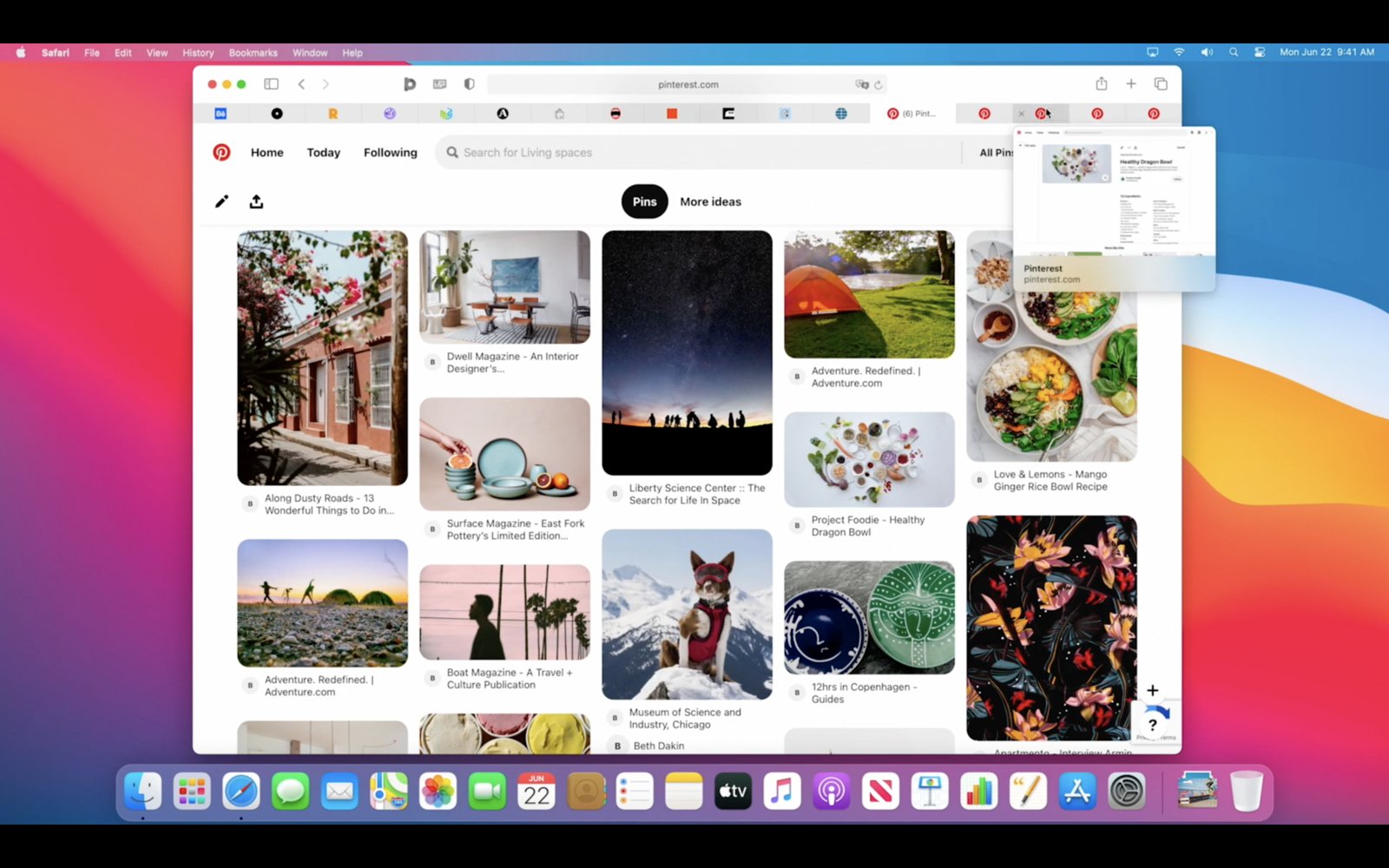The width and height of the screenshot is (1389, 868).
Task: Select the rightmost Pinterest tab
Action: (x=1153, y=114)
